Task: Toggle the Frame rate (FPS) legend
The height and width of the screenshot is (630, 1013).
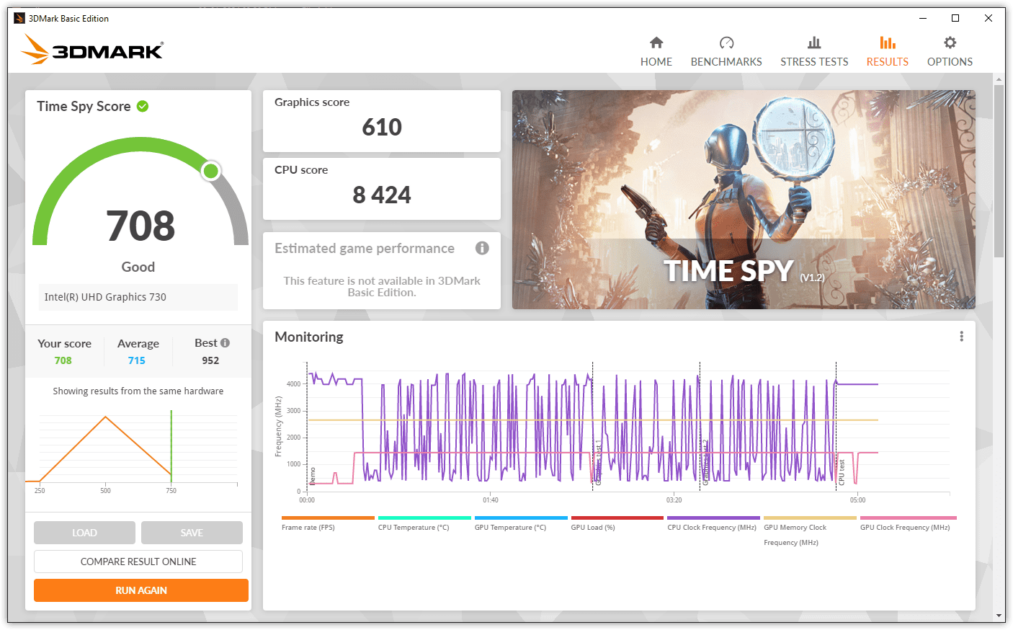Action: 310,524
